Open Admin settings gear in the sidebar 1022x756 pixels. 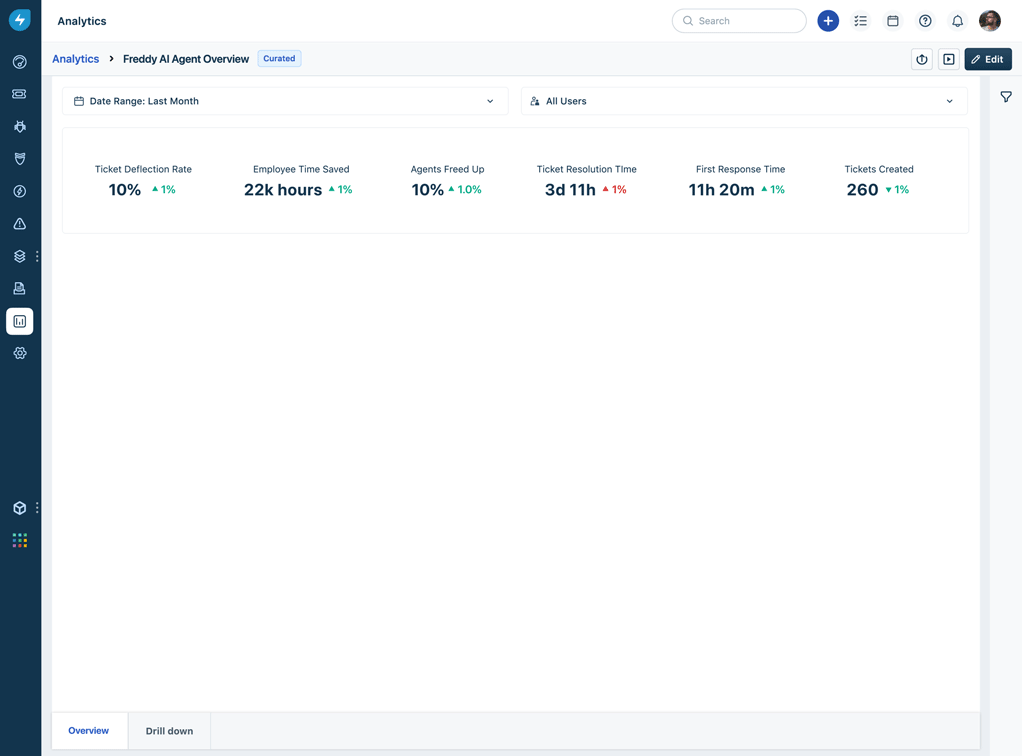pyautogui.click(x=19, y=353)
